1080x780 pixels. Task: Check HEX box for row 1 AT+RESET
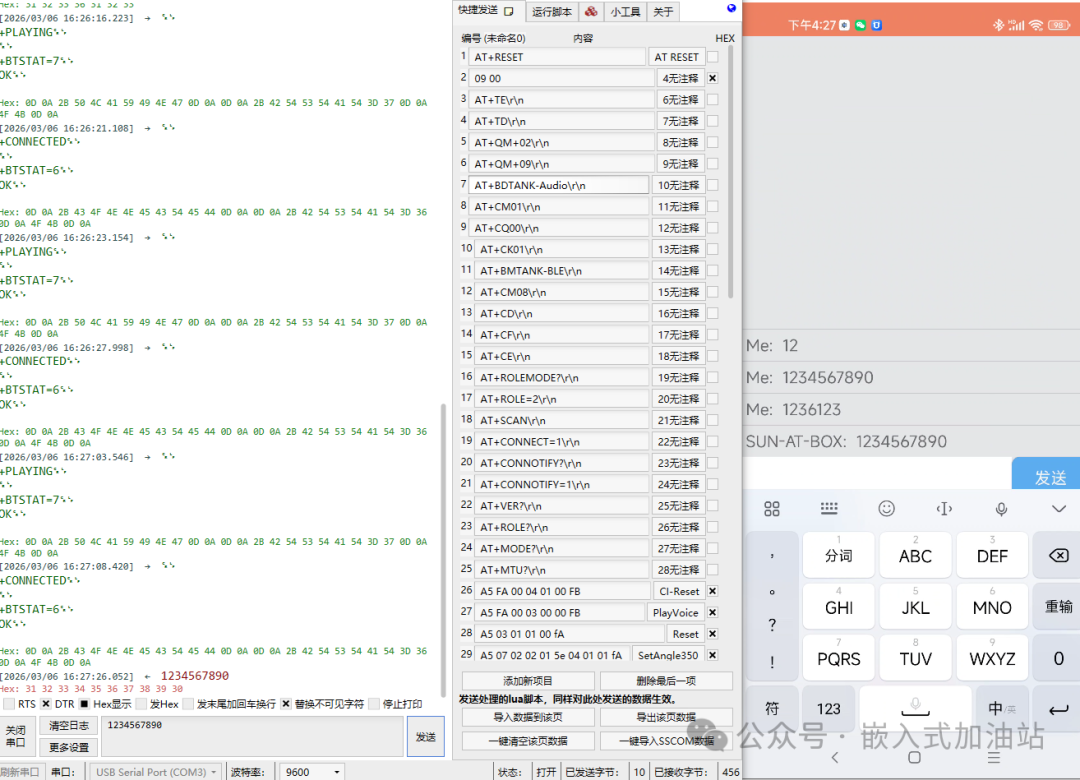(x=713, y=57)
